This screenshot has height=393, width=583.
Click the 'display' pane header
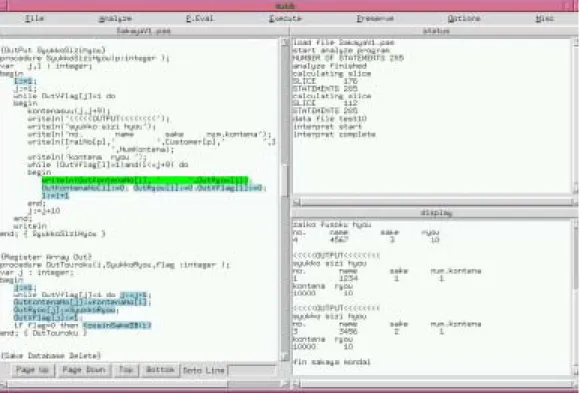(436, 213)
